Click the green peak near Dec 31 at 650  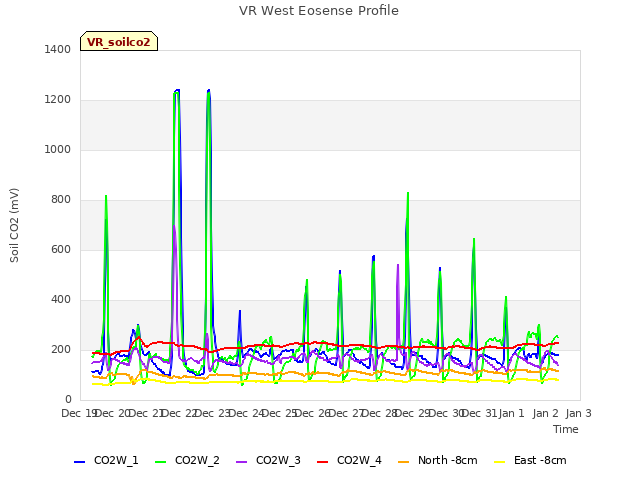[474, 239]
